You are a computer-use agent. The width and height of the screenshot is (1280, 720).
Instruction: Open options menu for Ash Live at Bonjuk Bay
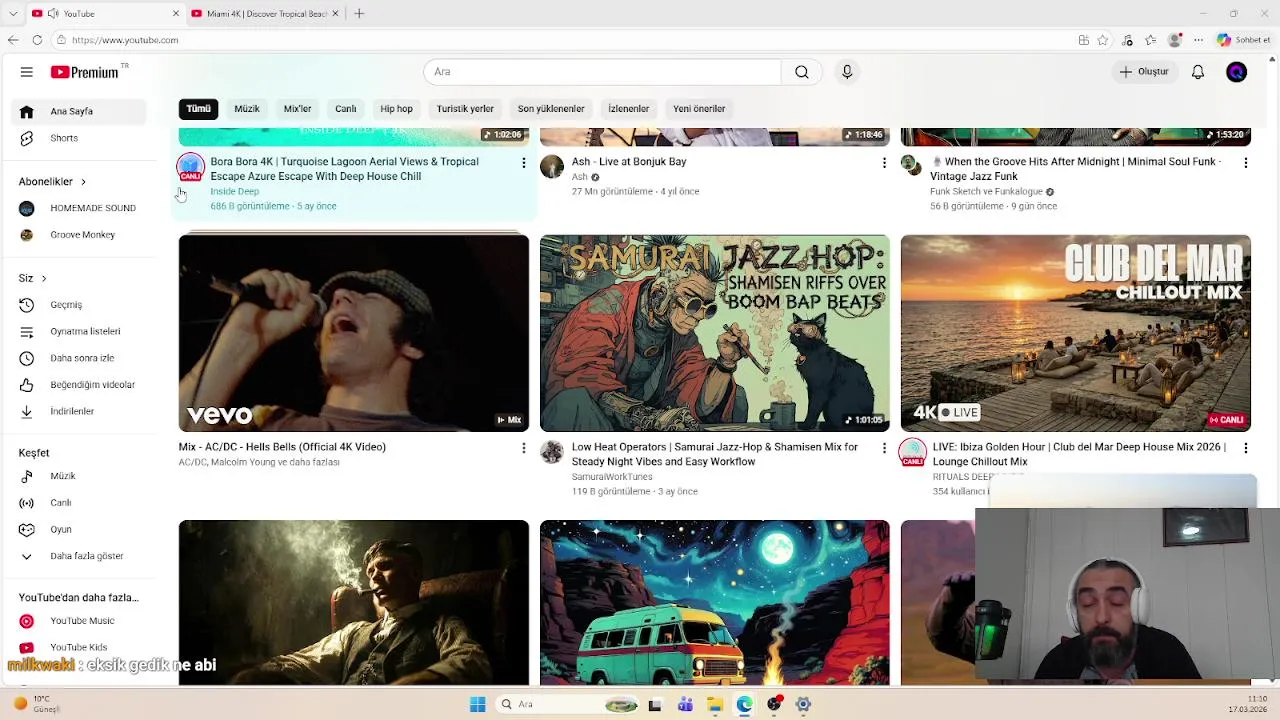(x=884, y=162)
